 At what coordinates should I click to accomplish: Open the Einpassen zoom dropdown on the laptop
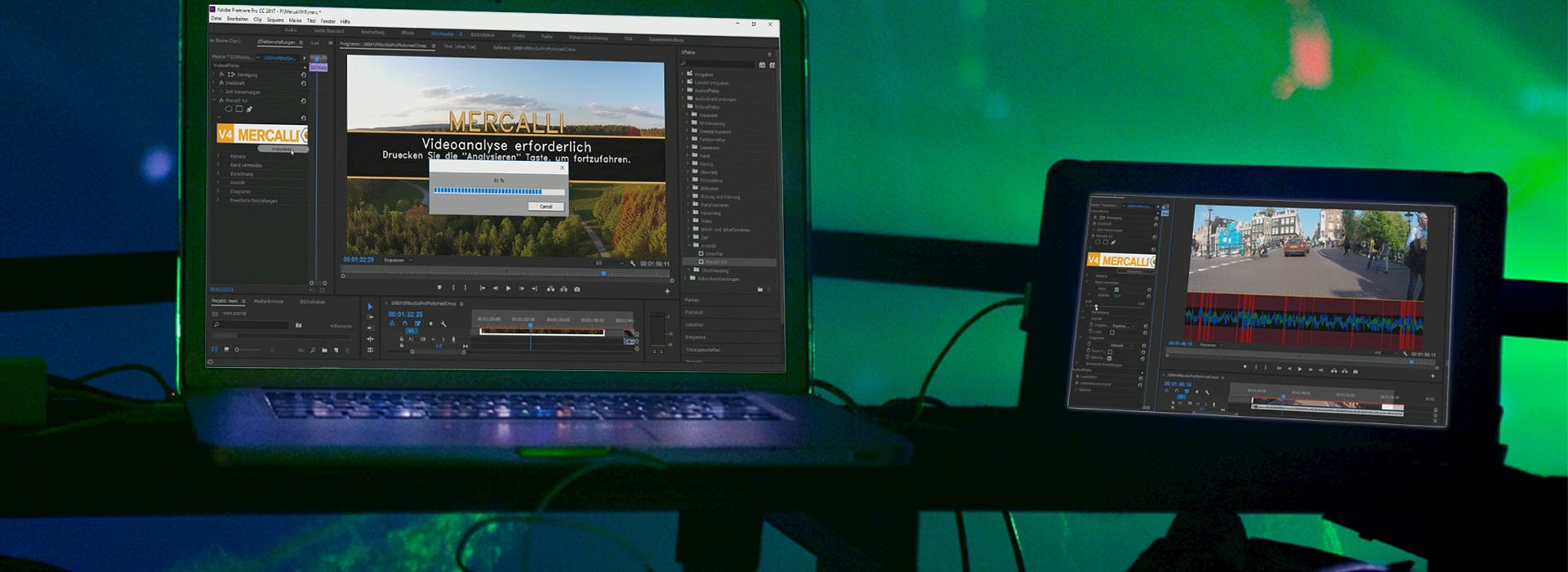point(398,261)
